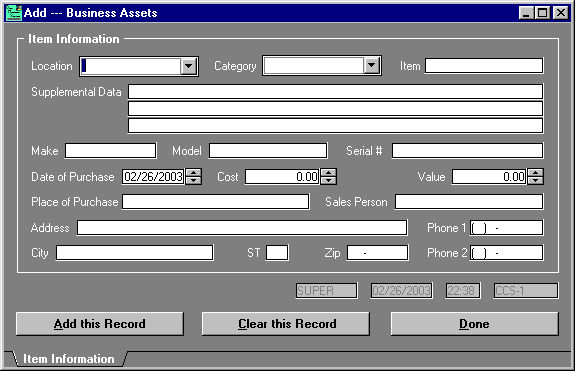Click the Make input field
Viewport: 575px width, 371px height.
pos(110,151)
